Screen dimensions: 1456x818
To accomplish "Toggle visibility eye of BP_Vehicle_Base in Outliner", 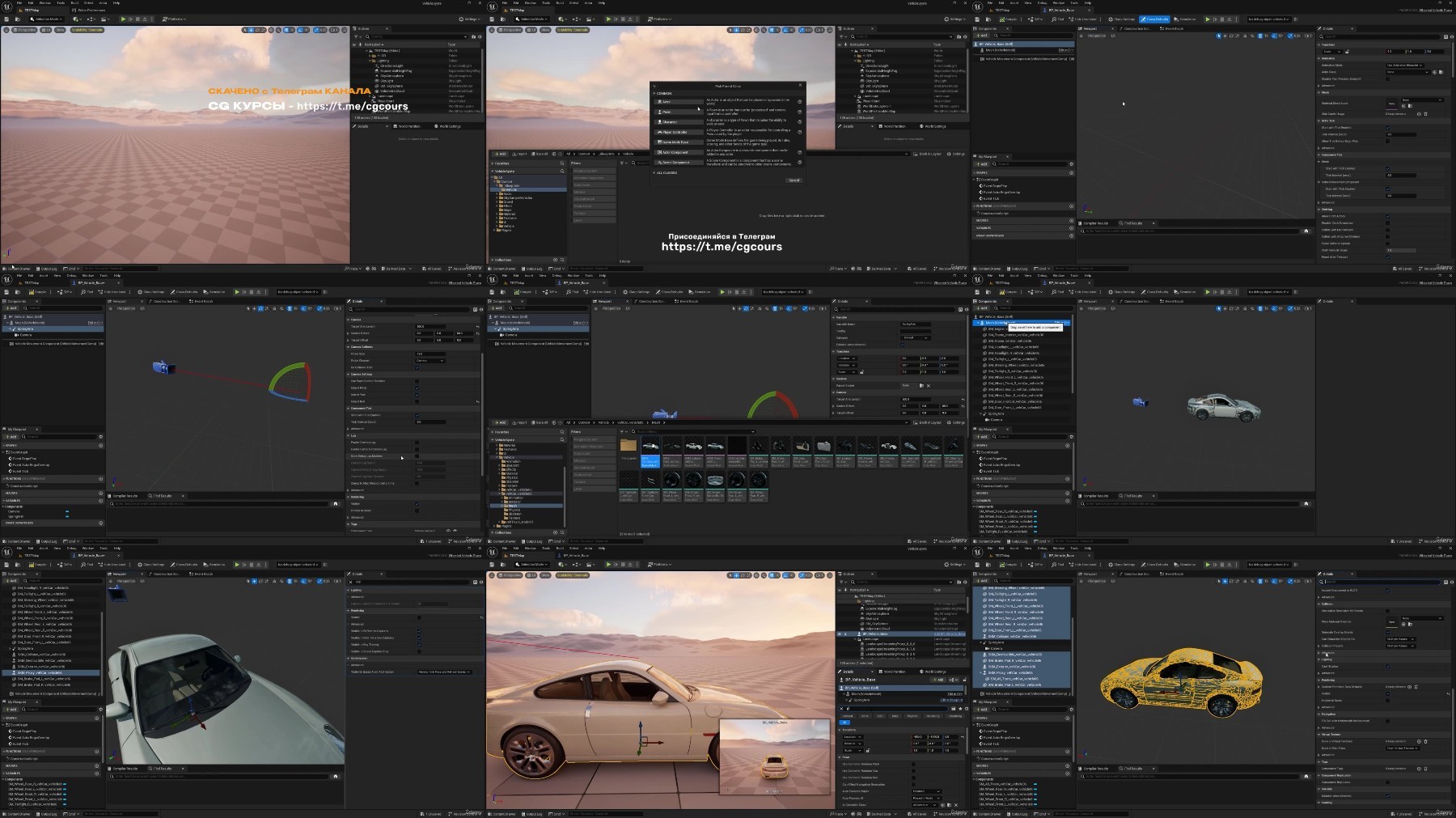I will click(840, 634).
